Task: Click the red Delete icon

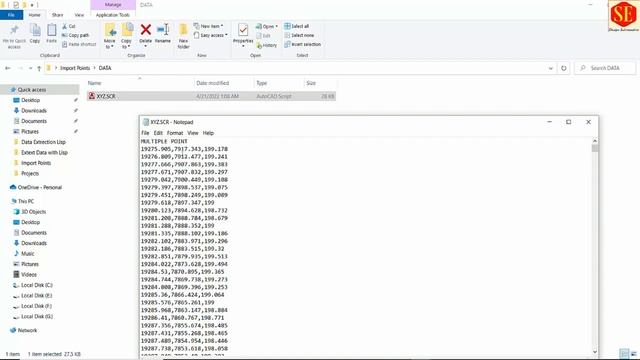Action: click(146, 29)
